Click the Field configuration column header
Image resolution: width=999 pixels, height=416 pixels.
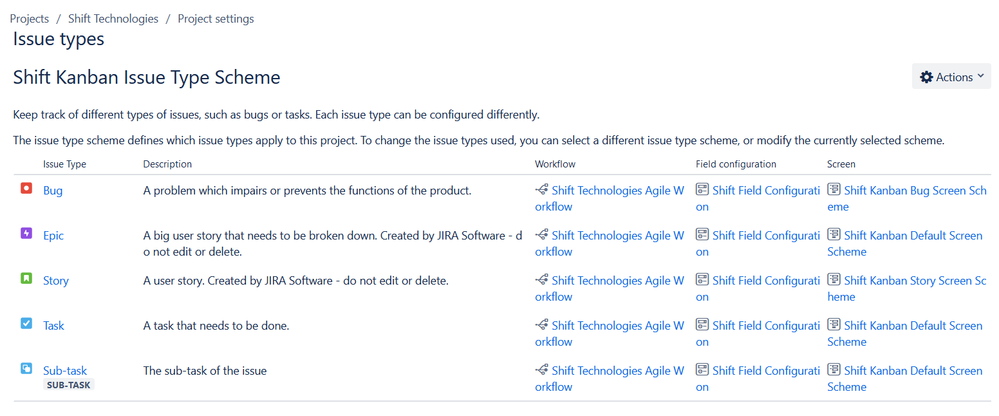pyautogui.click(x=736, y=164)
